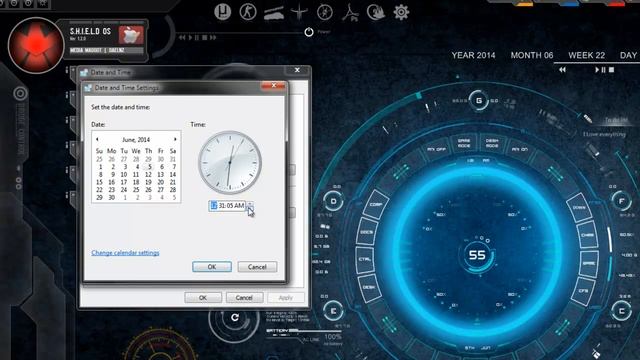
Task: Click the June, 2014 calendar header
Action: click(x=136, y=140)
